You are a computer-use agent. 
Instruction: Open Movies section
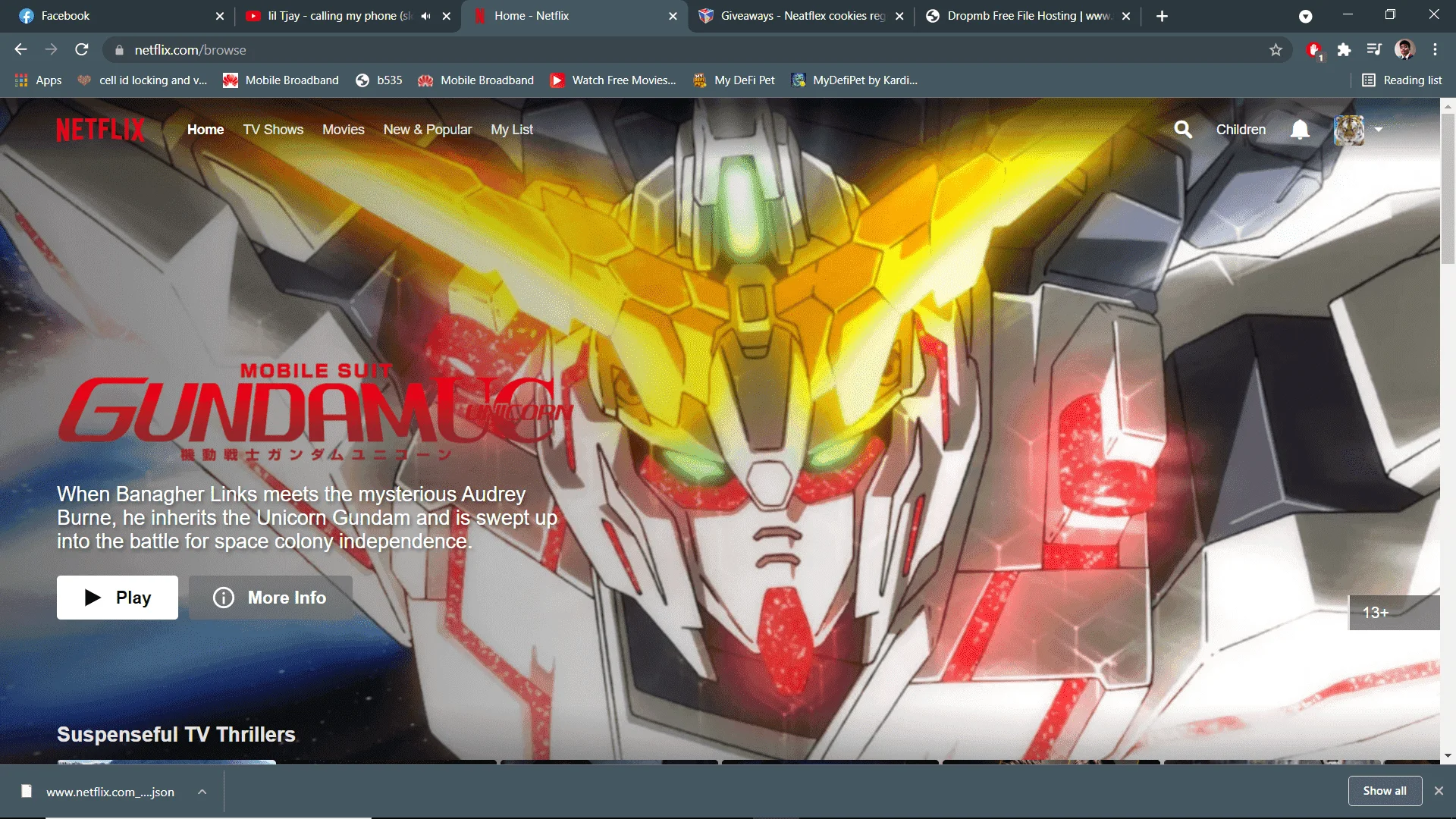click(x=344, y=130)
